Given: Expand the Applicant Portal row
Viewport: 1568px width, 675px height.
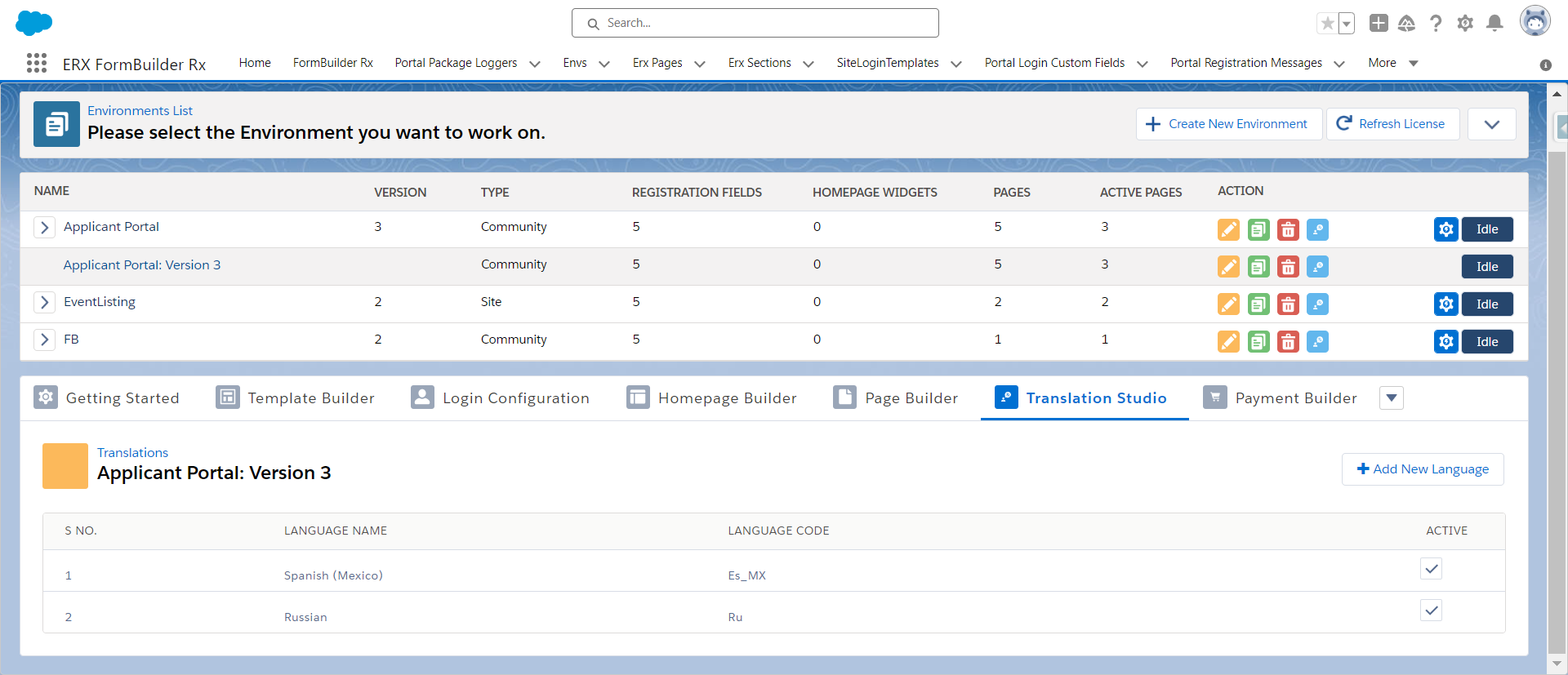Looking at the screenshot, I should pos(45,227).
